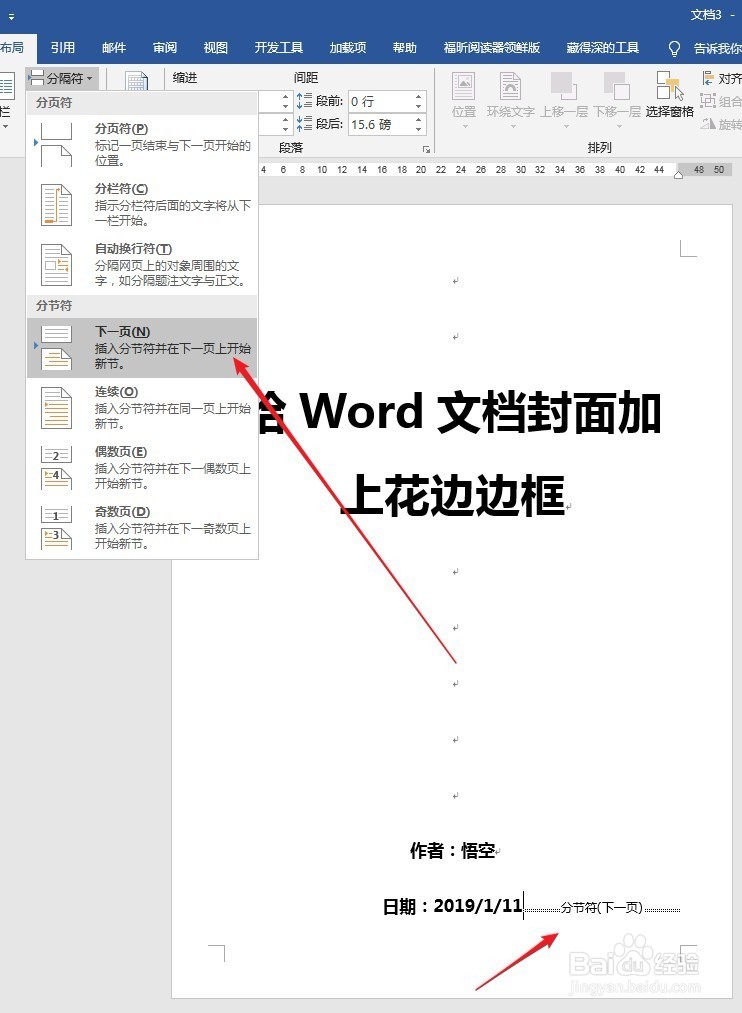This screenshot has height=1013, width=742.
Task: Click the 环绕文字 wrap text button
Action: click(510, 99)
